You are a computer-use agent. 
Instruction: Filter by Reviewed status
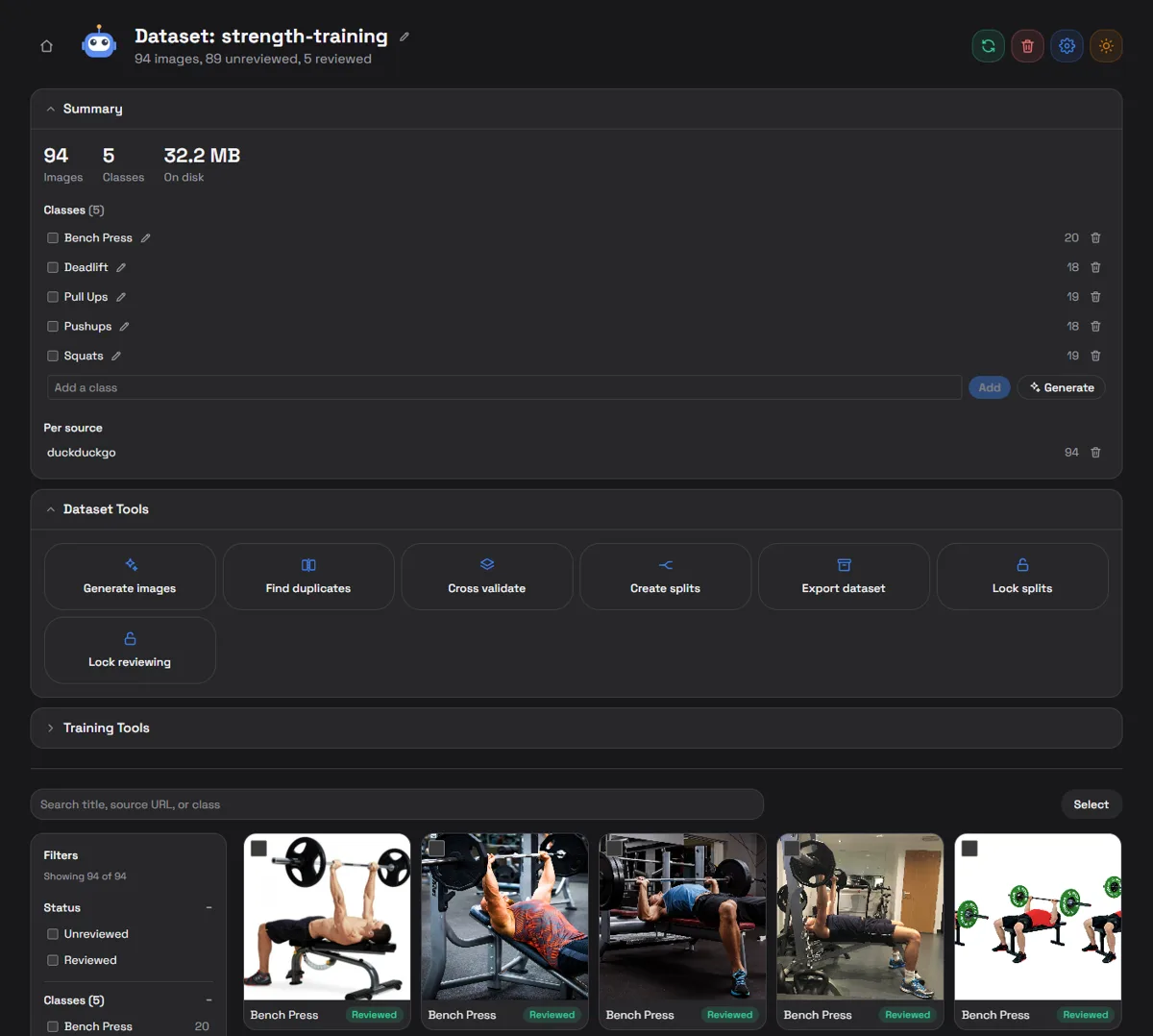(53, 960)
